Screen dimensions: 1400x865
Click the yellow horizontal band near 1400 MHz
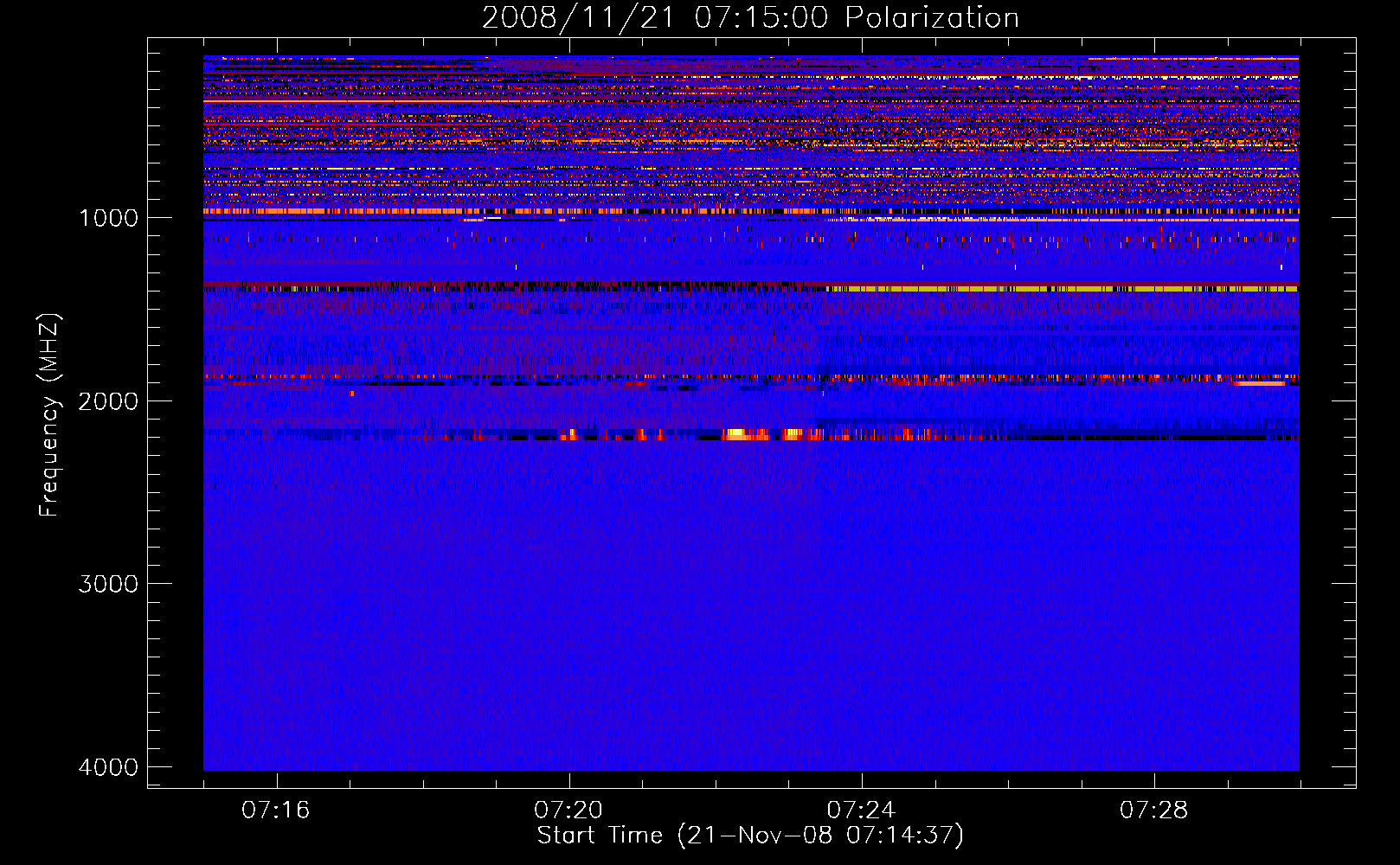click(x=1063, y=289)
